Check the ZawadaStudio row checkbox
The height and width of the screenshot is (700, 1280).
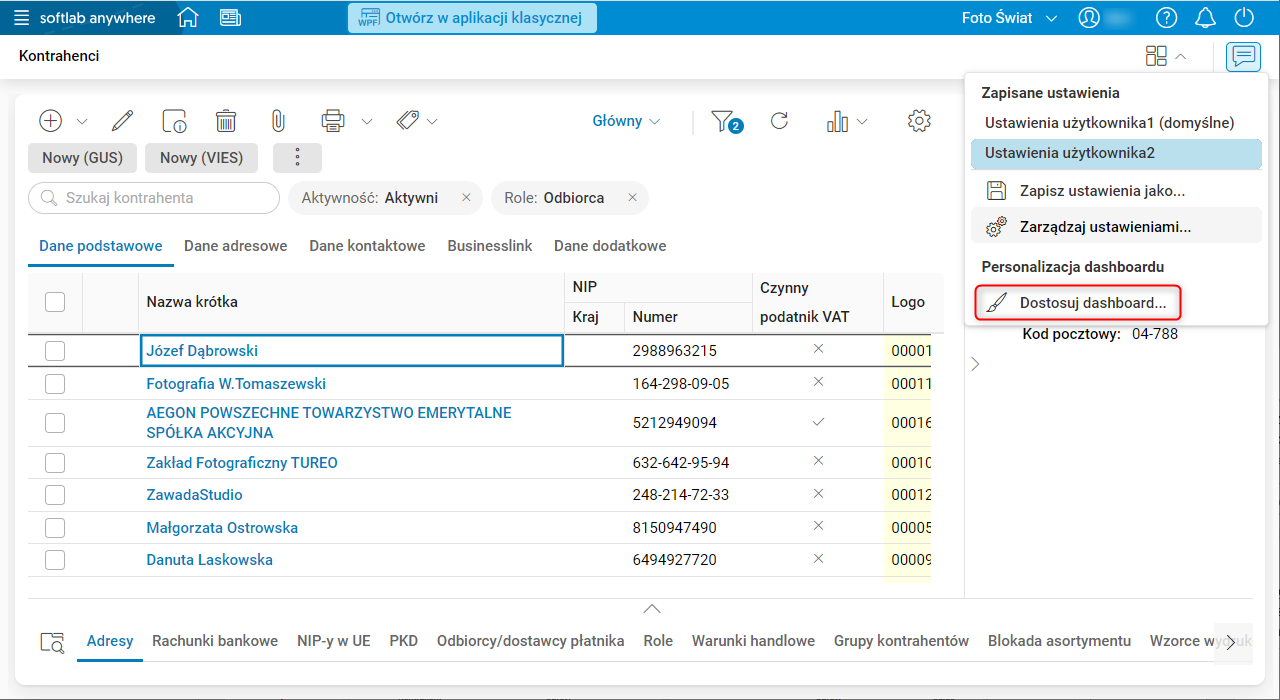point(55,495)
